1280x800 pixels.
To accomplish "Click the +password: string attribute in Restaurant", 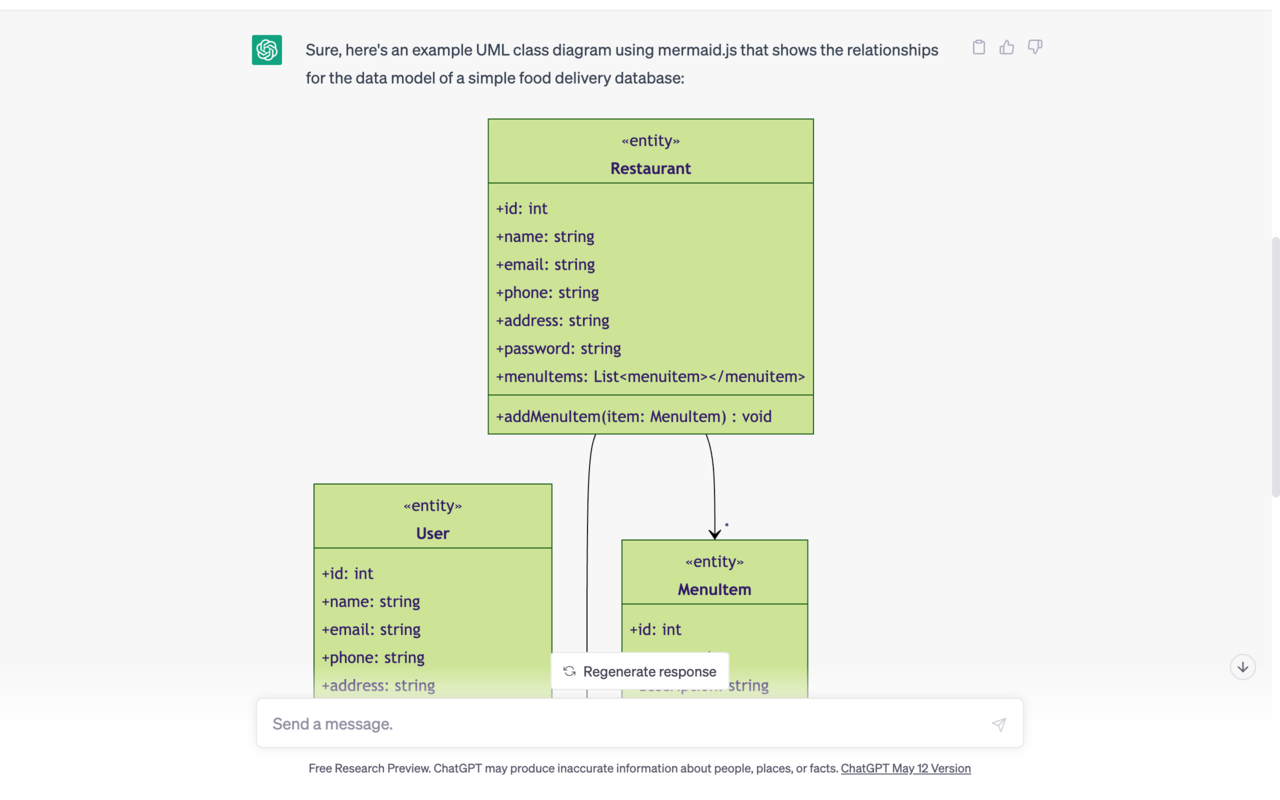I will click(x=557, y=348).
